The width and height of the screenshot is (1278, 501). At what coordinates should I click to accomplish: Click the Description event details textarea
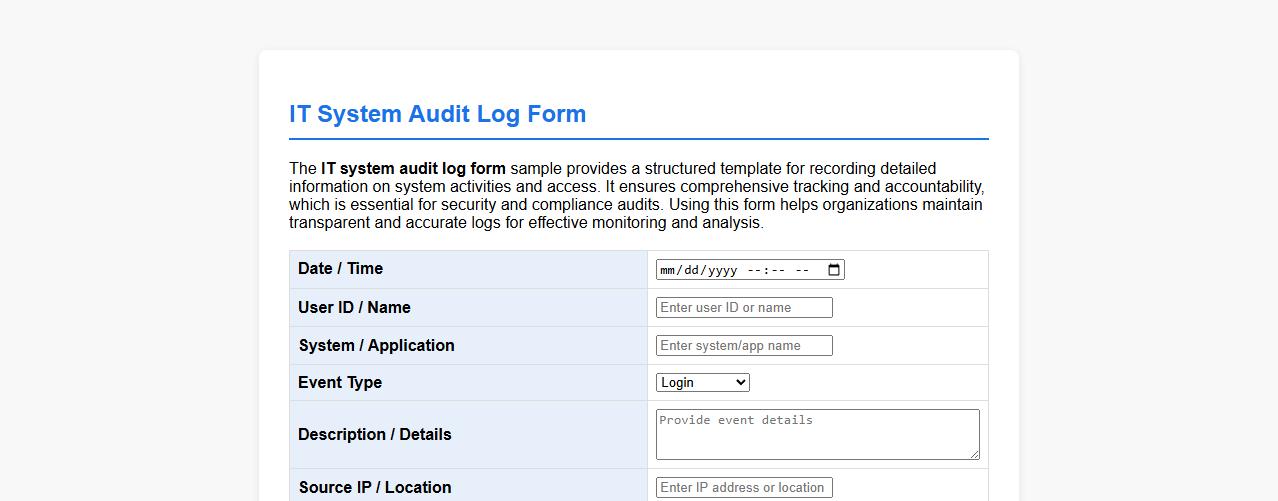(818, 434)
